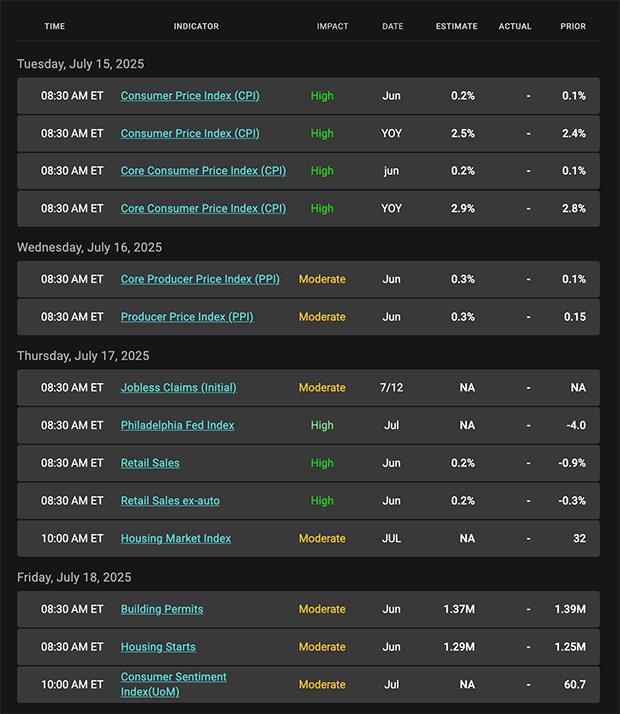Screen dimensions: 620x714
Task: Select the TIME column header
Action: click(55, 26)
